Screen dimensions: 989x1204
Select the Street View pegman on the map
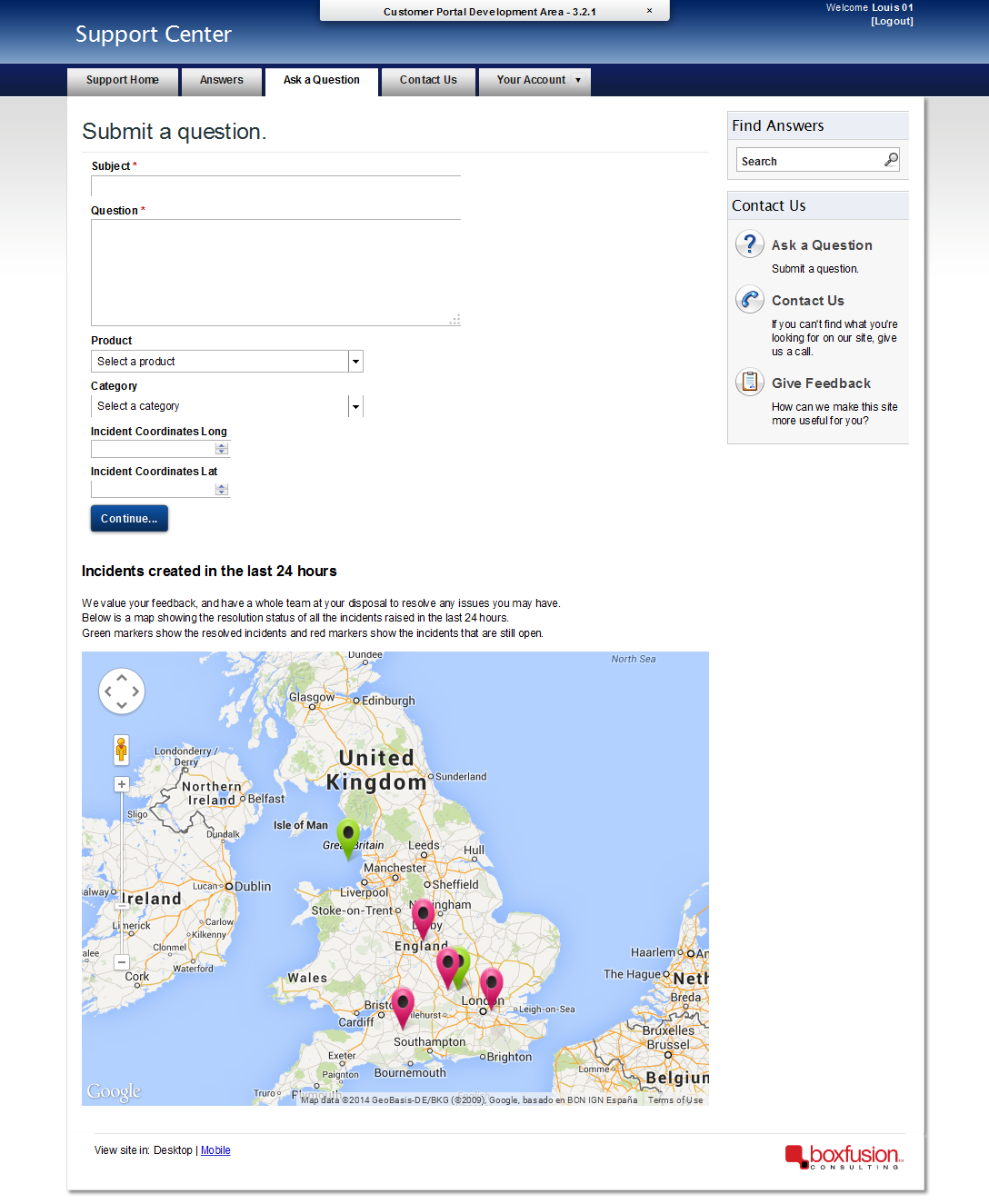121,750
